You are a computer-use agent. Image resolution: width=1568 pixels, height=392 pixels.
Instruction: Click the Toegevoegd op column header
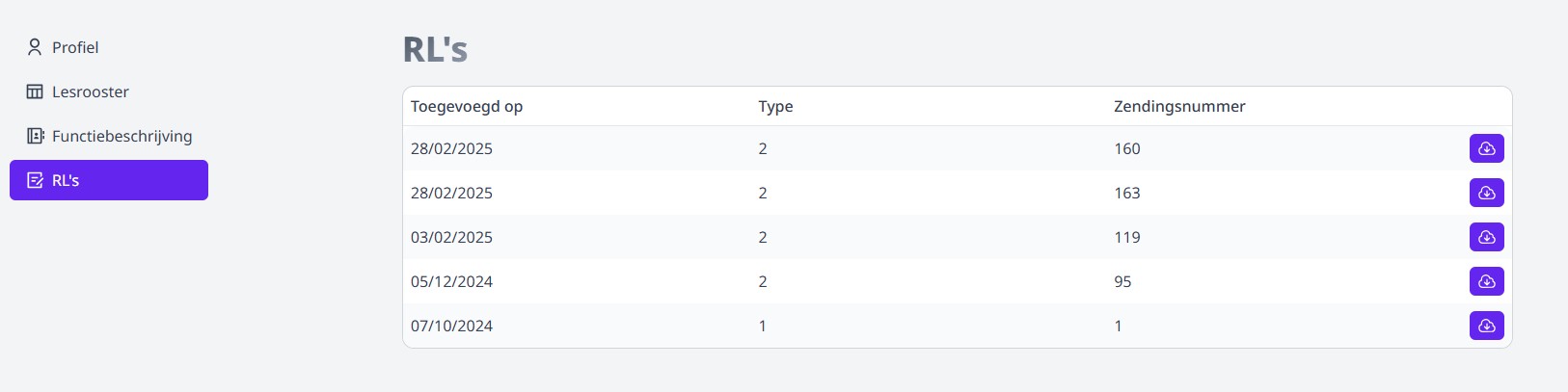pyautogui.click(x=467, y=106)
